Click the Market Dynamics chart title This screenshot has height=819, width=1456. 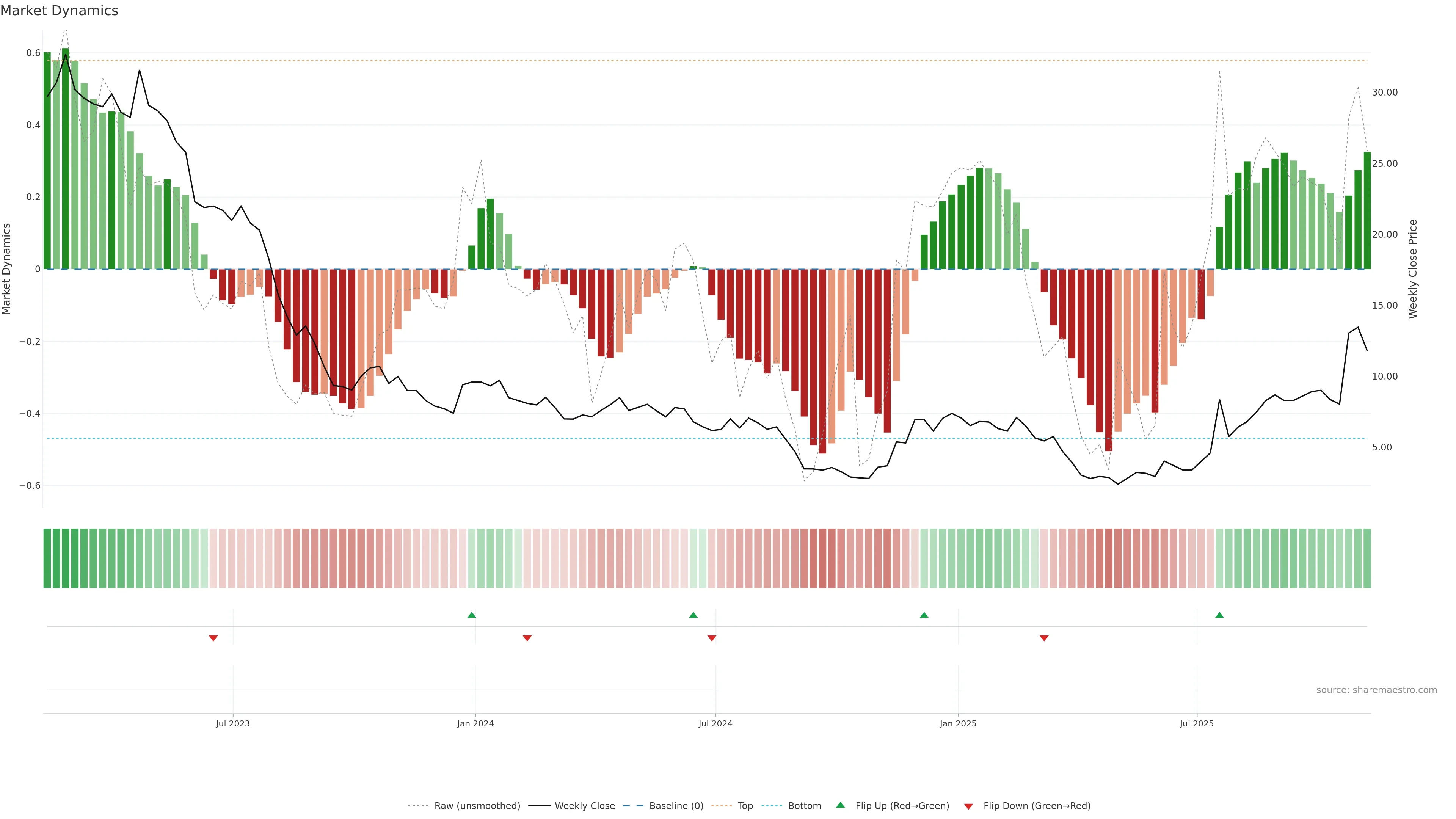[x=60, y=11]
